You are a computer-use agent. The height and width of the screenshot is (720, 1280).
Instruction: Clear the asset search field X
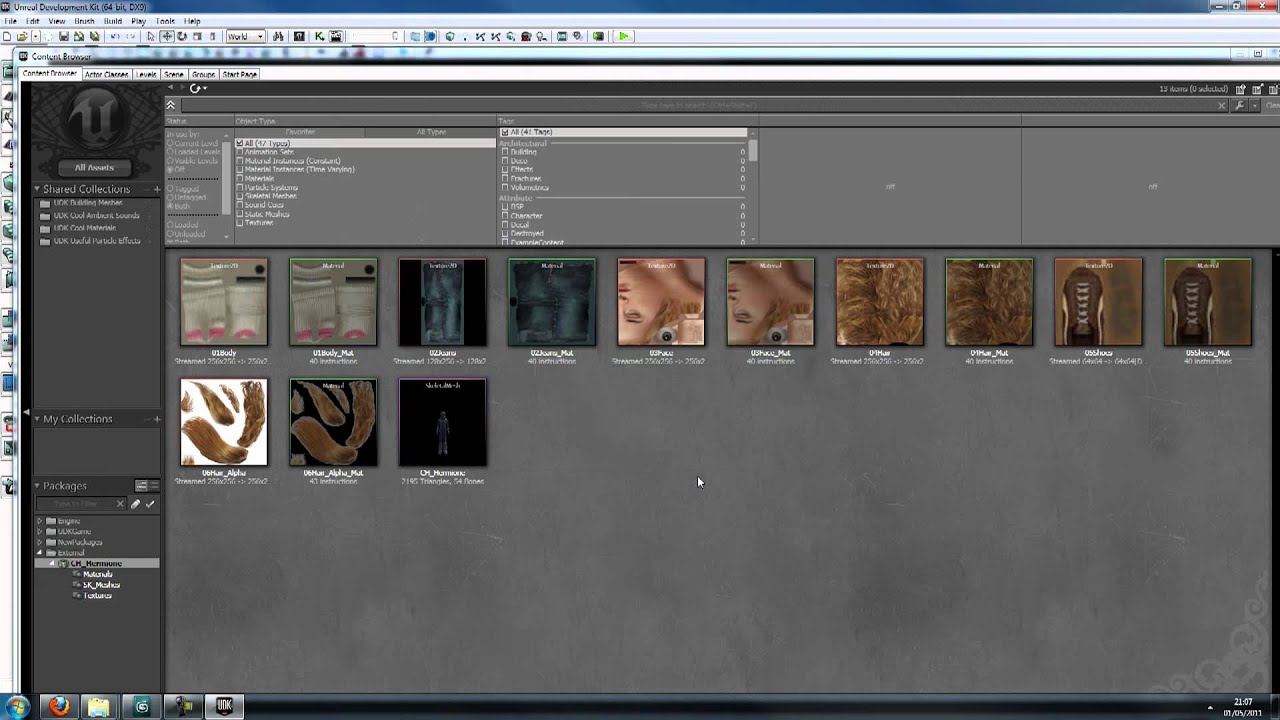pyautogui.click(x=1221, y=105)
